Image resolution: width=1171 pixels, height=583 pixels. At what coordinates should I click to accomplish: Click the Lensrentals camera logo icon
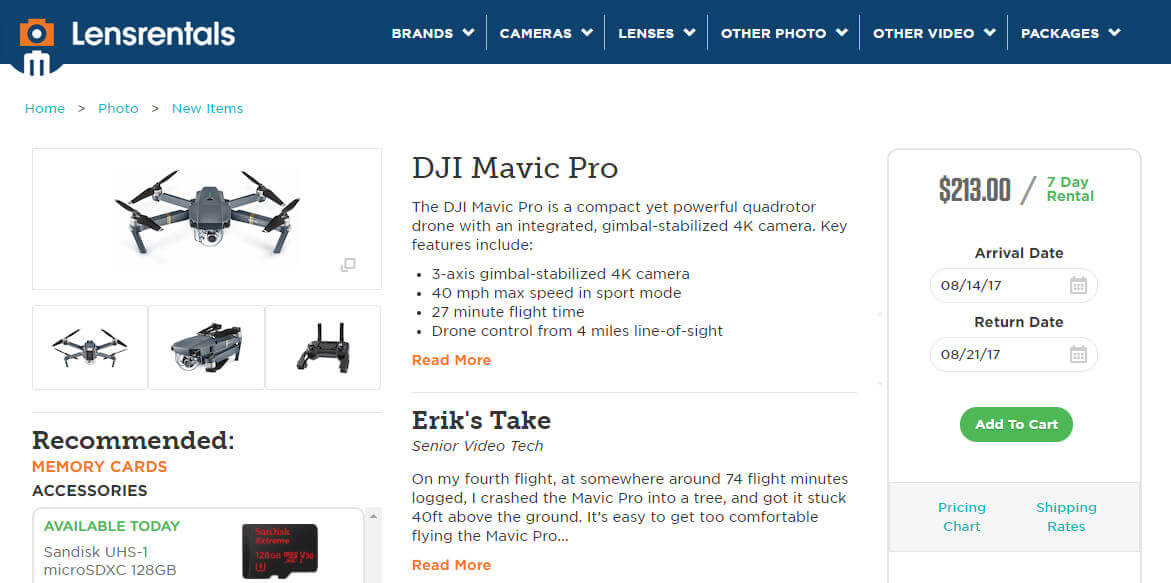37,46
